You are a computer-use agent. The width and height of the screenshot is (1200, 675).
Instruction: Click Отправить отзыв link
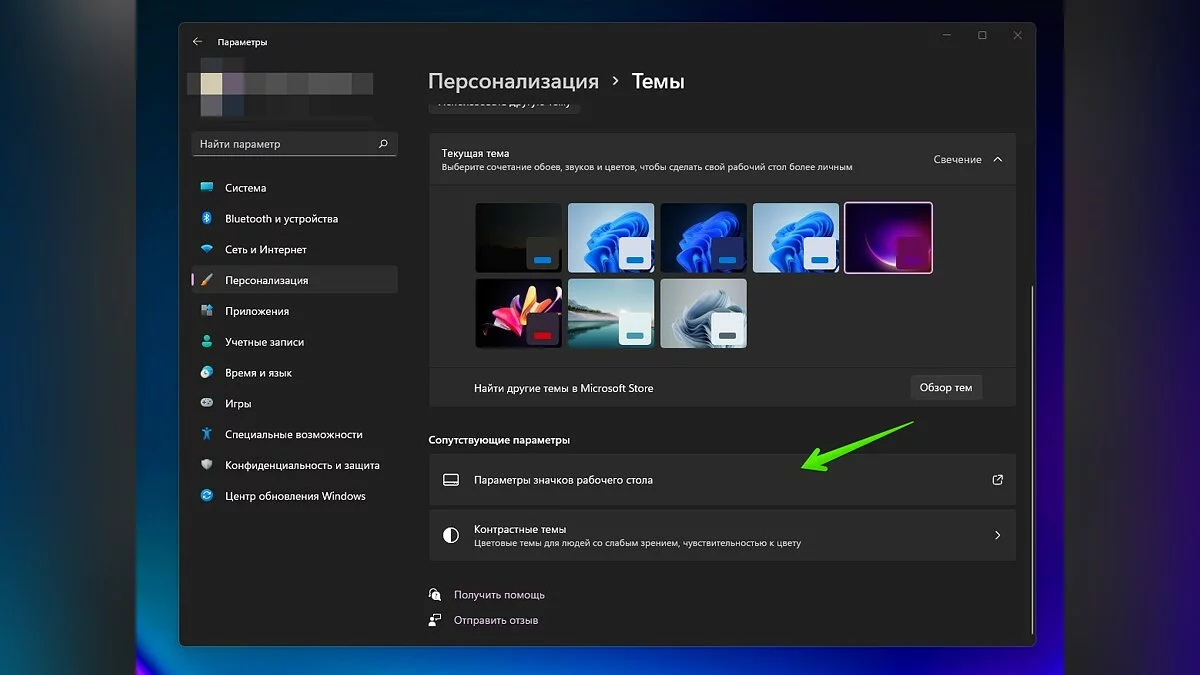(495, 620)
